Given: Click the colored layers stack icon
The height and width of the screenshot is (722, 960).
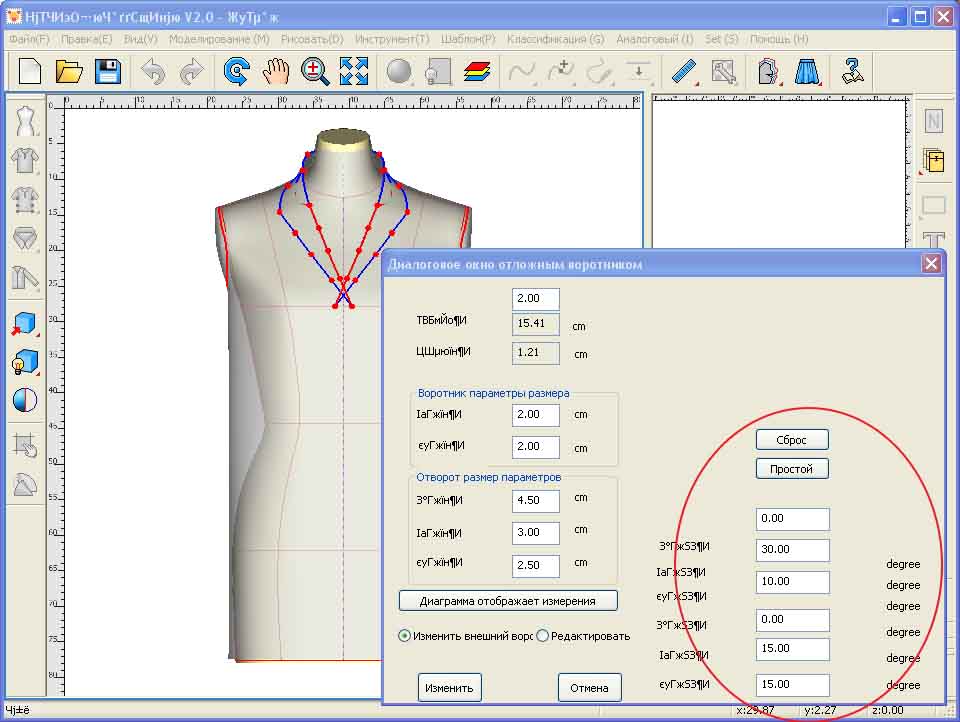Looking at the screenshot, I should [x=477, y=71].
